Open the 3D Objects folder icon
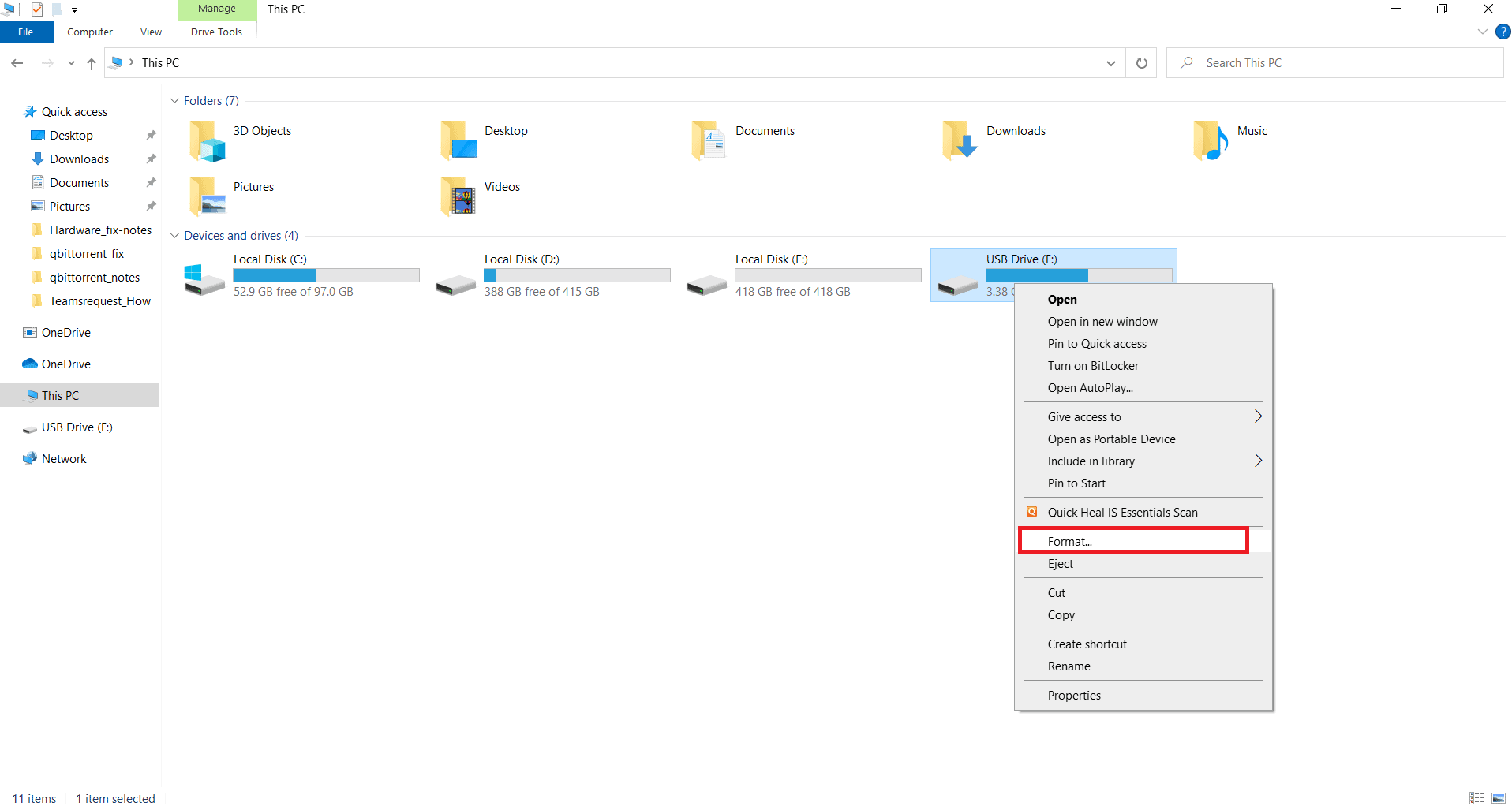This screenshot has height=810, width=1512. [x=207, y=141]
